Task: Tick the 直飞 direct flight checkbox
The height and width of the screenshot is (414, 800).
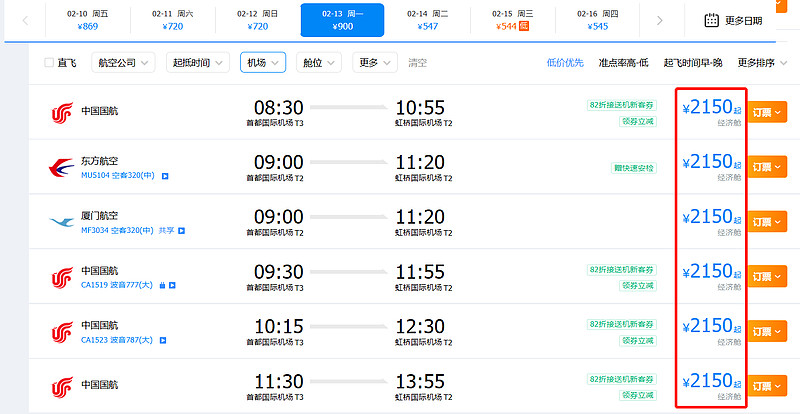Action: pyautogui.click(x=49, y=63)
